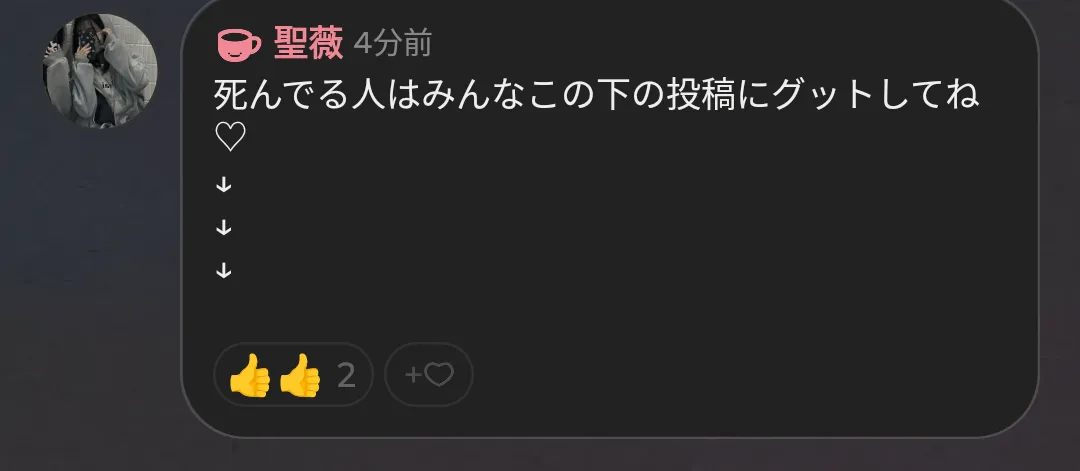Image resolution: width=1080 pixels, height=471 pixels.
Task: Open 聖薇's profile picture avatar
Action: pyautogui.click(x=100, y=71)
